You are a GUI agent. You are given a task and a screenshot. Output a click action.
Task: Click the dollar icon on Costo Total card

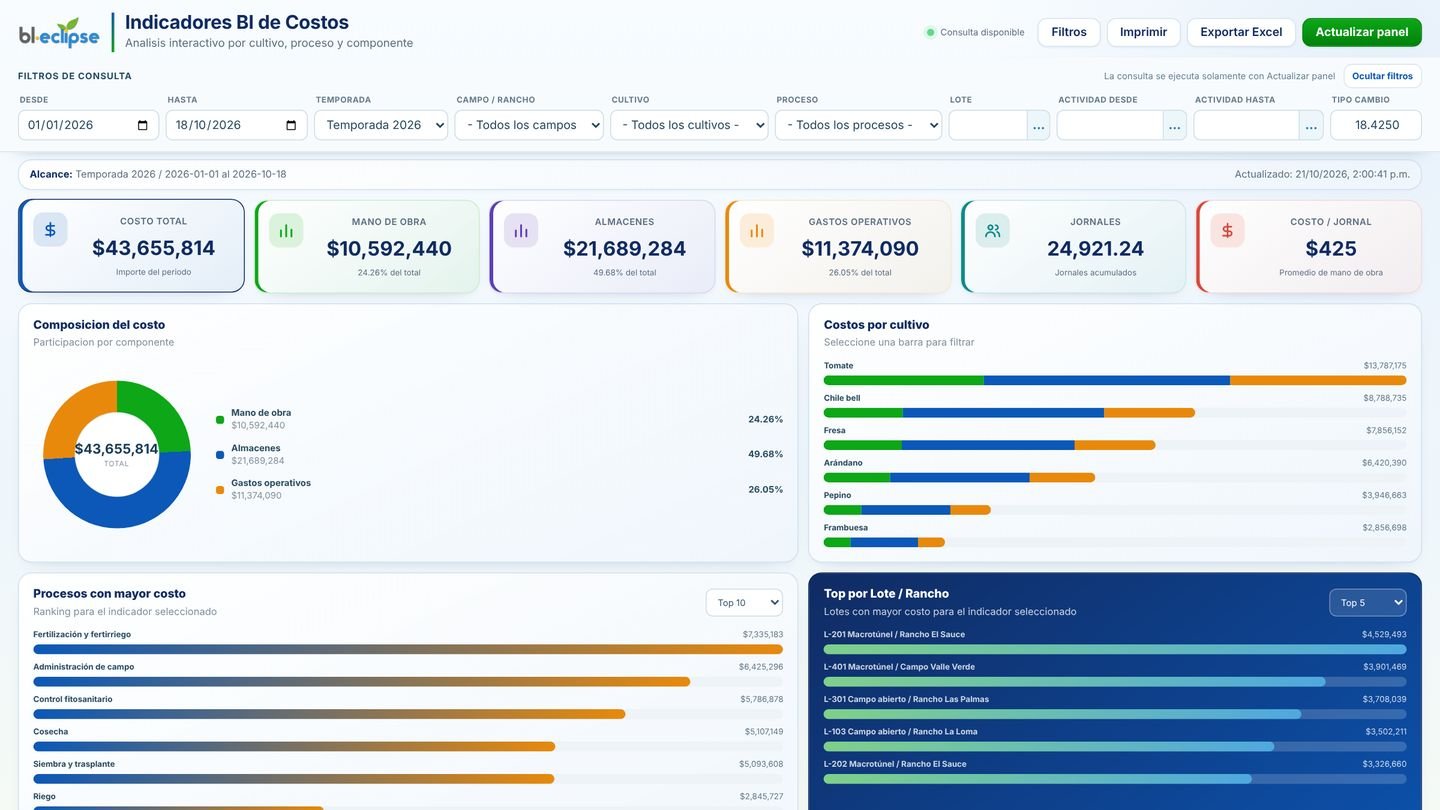click(50, 230)
